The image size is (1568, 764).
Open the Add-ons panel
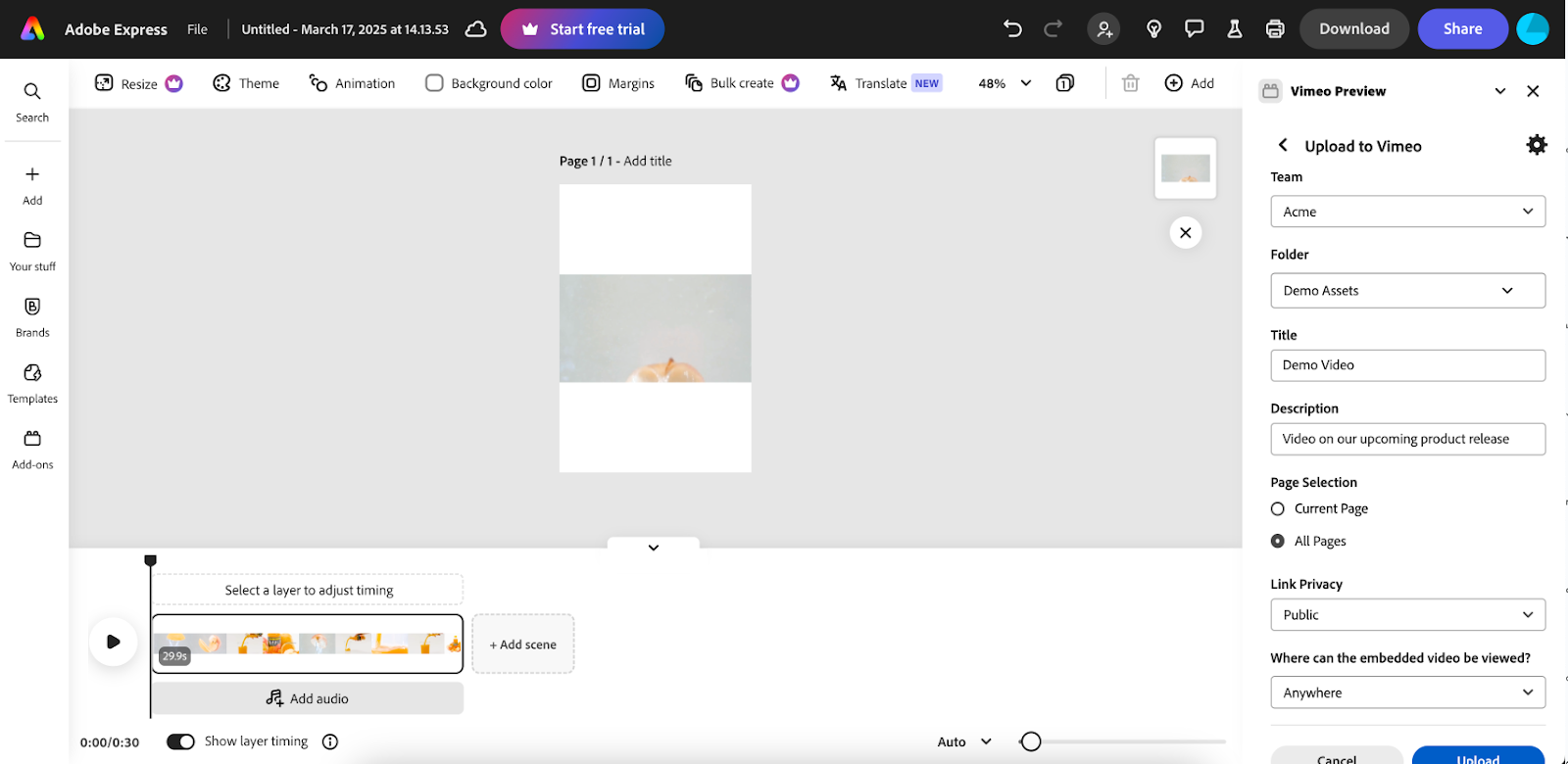click(32, 450)
